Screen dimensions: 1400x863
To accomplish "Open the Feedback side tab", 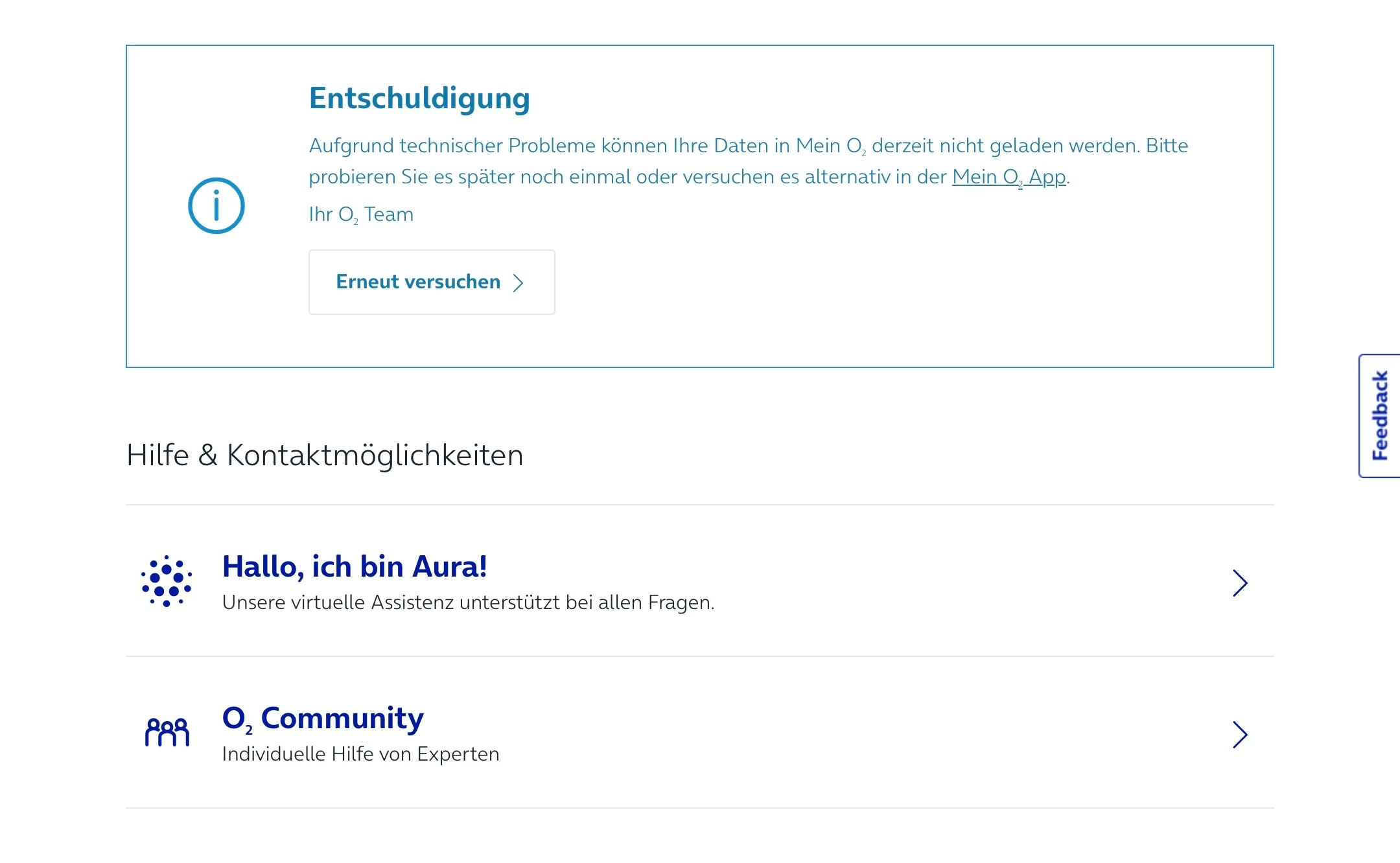I will point(1381,415).
